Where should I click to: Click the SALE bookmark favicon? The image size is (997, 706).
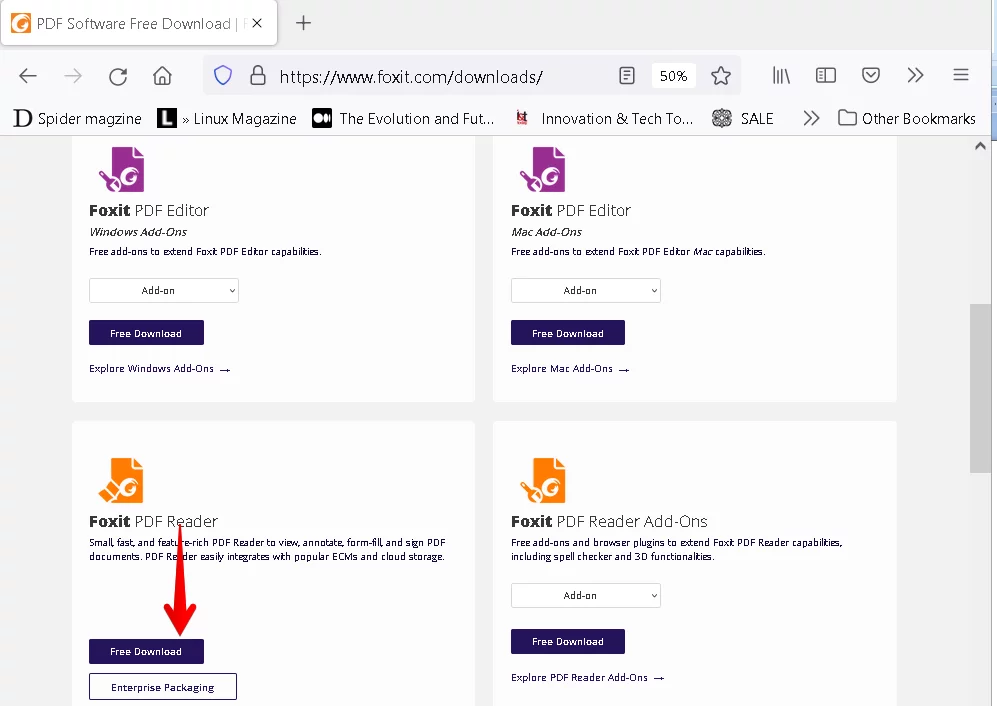coord(722,118)
